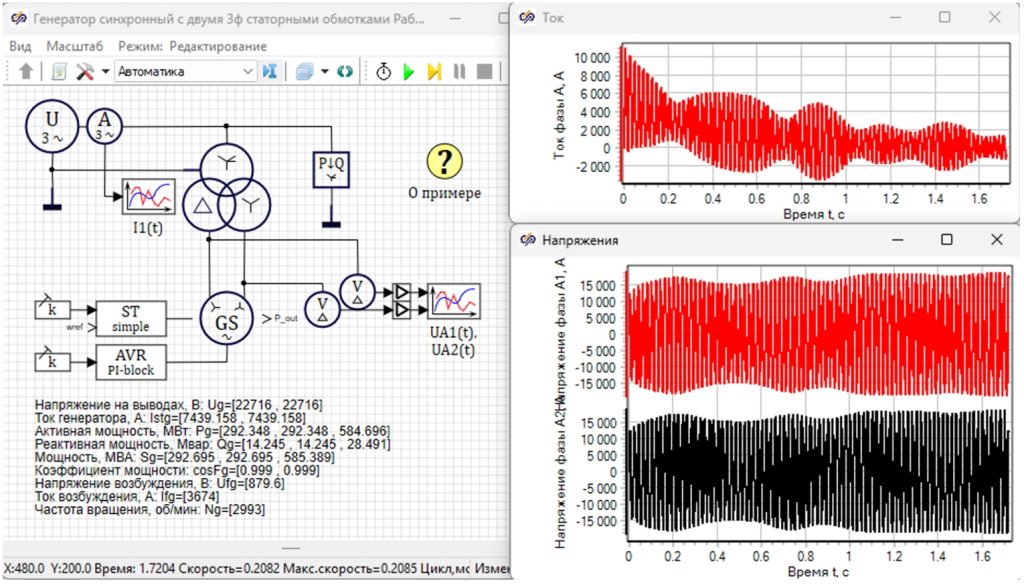Open the Вид menu

click(x=20, y=46)
